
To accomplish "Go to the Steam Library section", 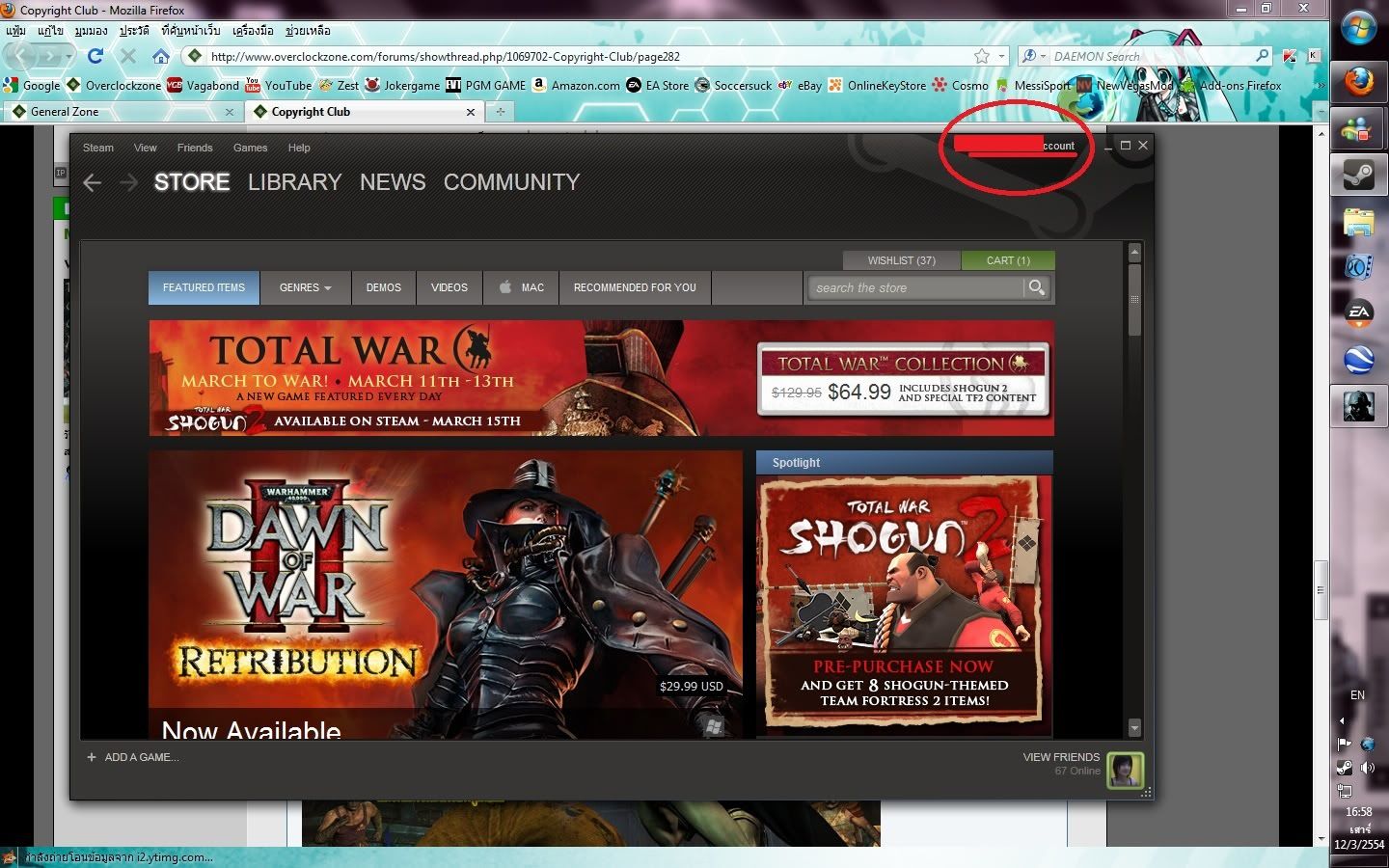I will (295, 182).
